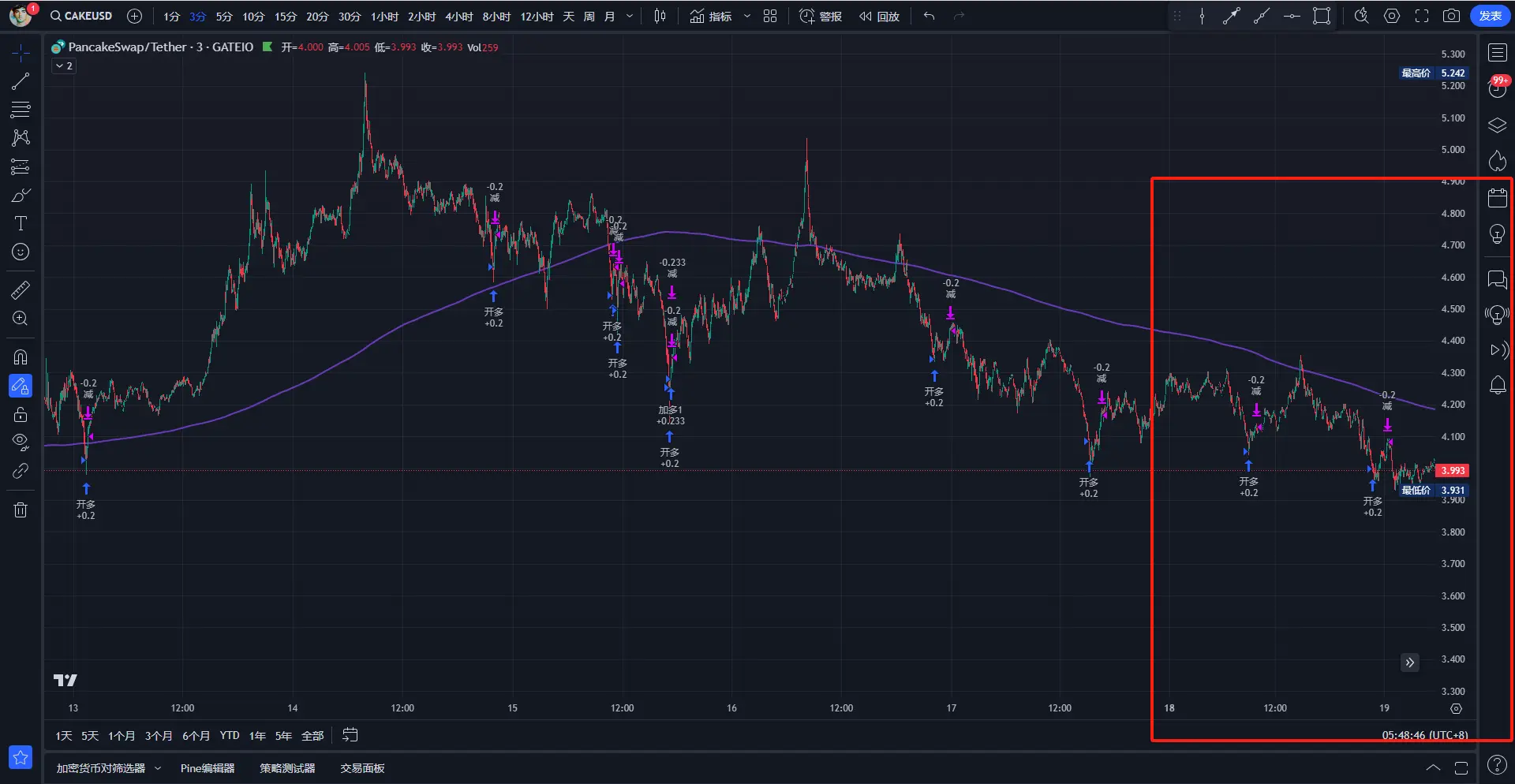Viewport: 1515px width, 784px height.
Task: Open the timezone clock 05:48:46 (UTC+8)
Action: click(1424, 735)
